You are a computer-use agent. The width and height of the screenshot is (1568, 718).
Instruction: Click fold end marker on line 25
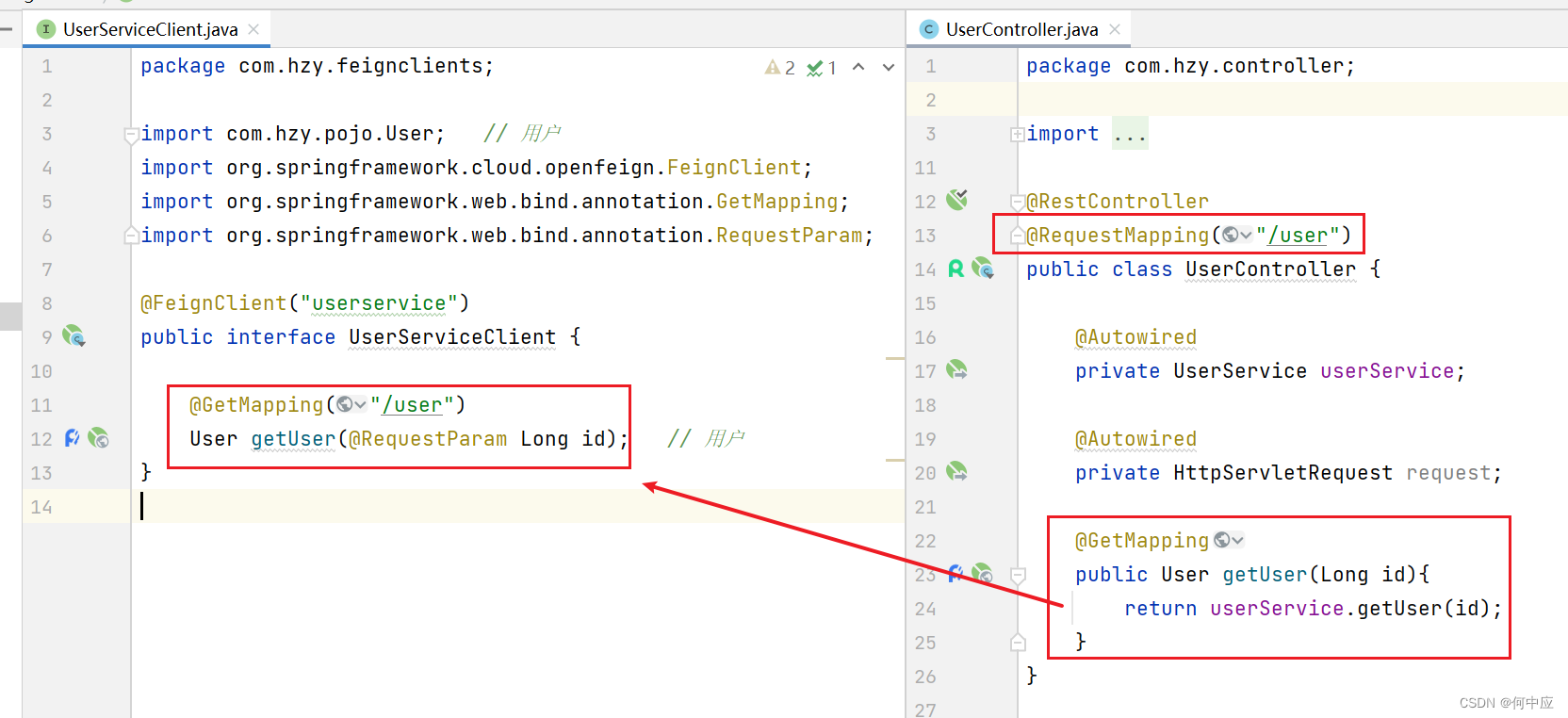click(x=1018, y=643)
